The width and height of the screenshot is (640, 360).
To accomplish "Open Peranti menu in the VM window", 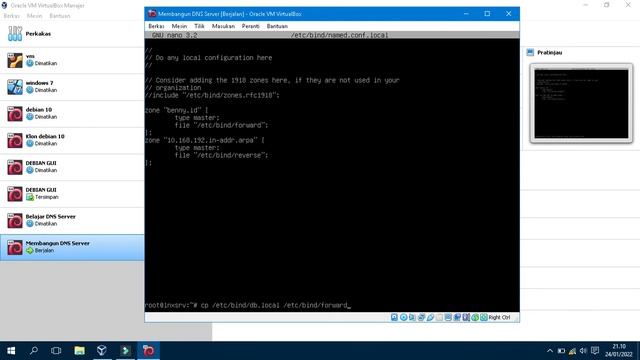I will [x=251, y=26].
